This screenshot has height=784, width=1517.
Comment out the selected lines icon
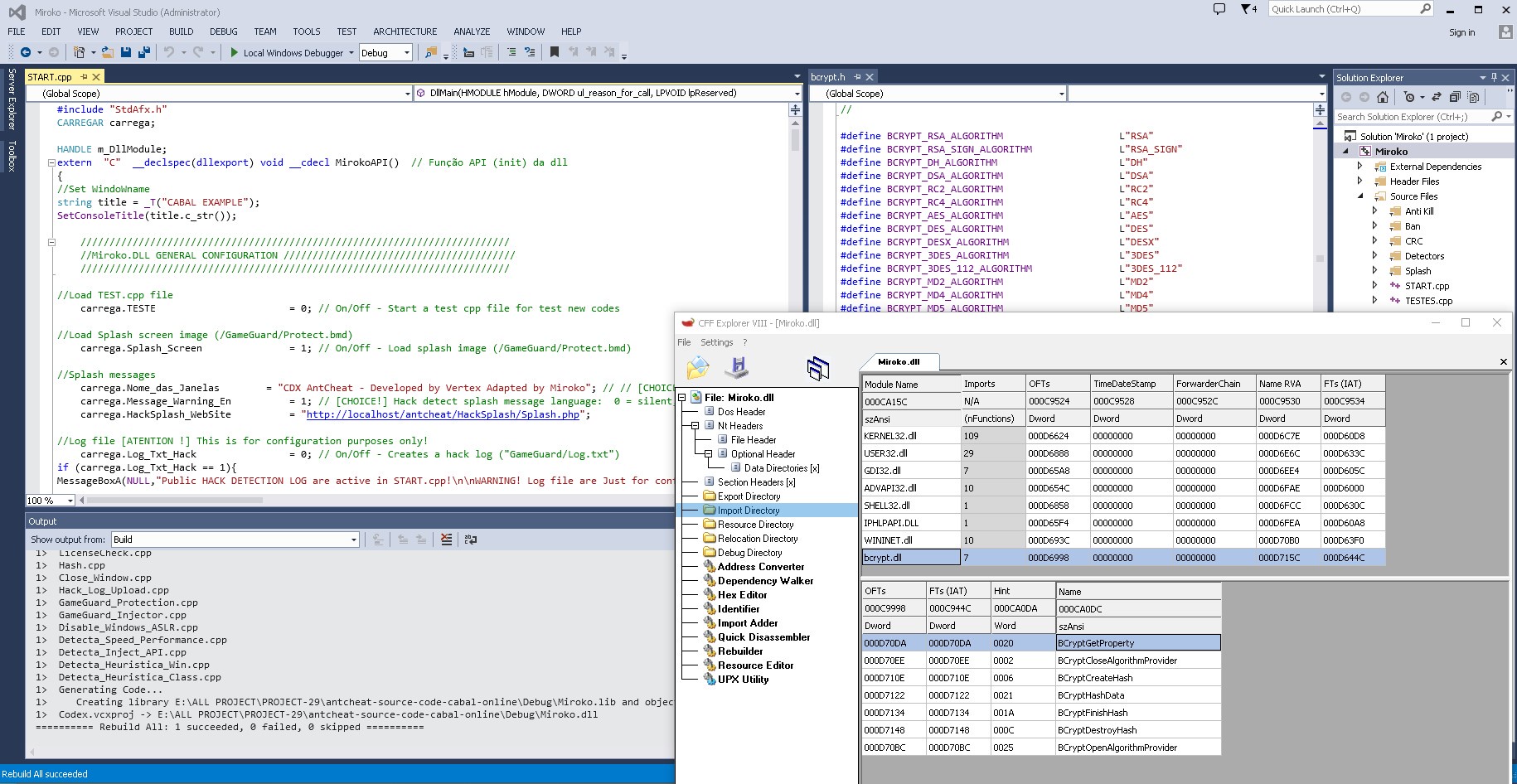click(x=511, y=52)
